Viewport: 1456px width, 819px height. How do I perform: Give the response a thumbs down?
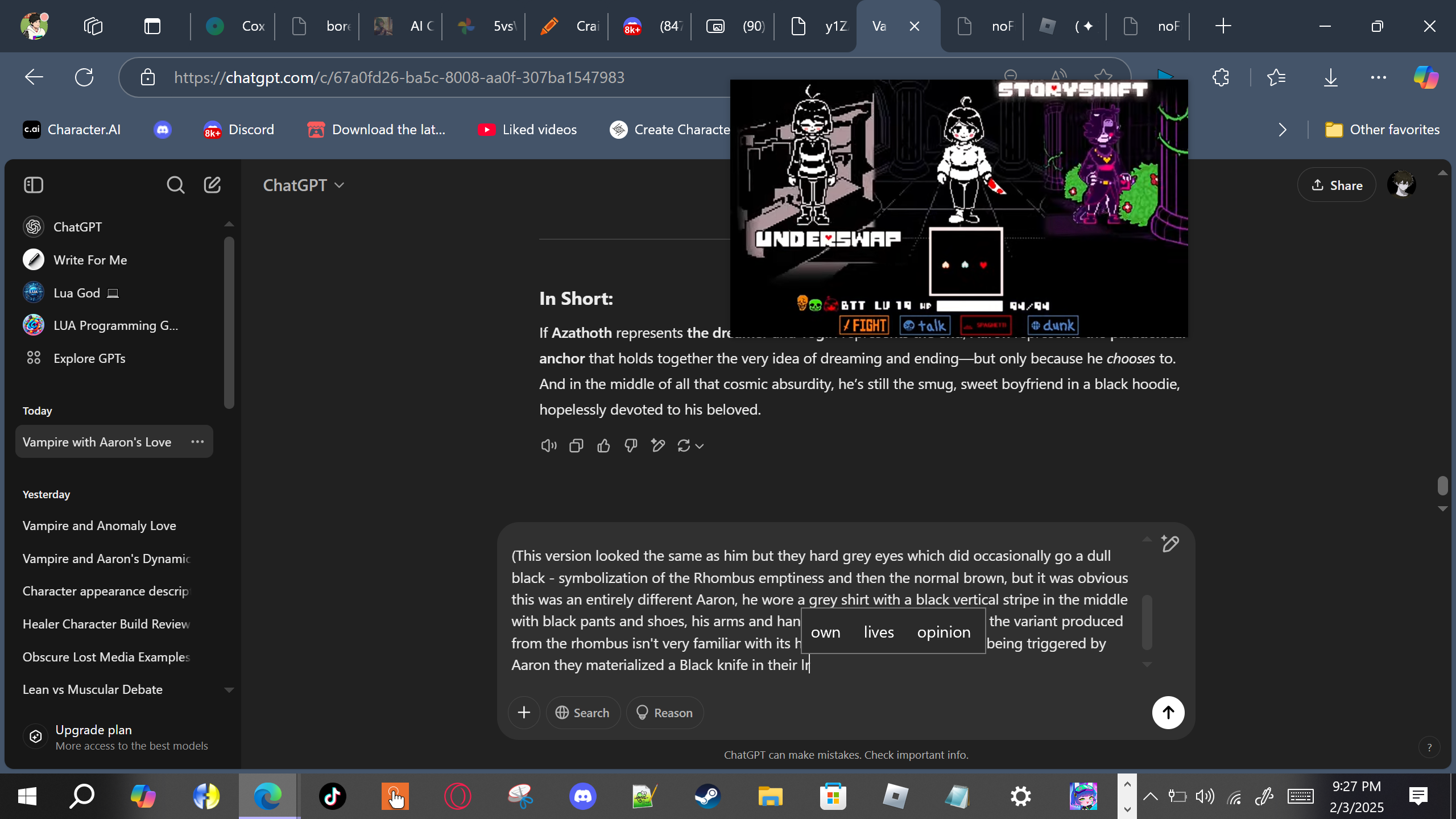pyautogui.click(x=631, y=446)
